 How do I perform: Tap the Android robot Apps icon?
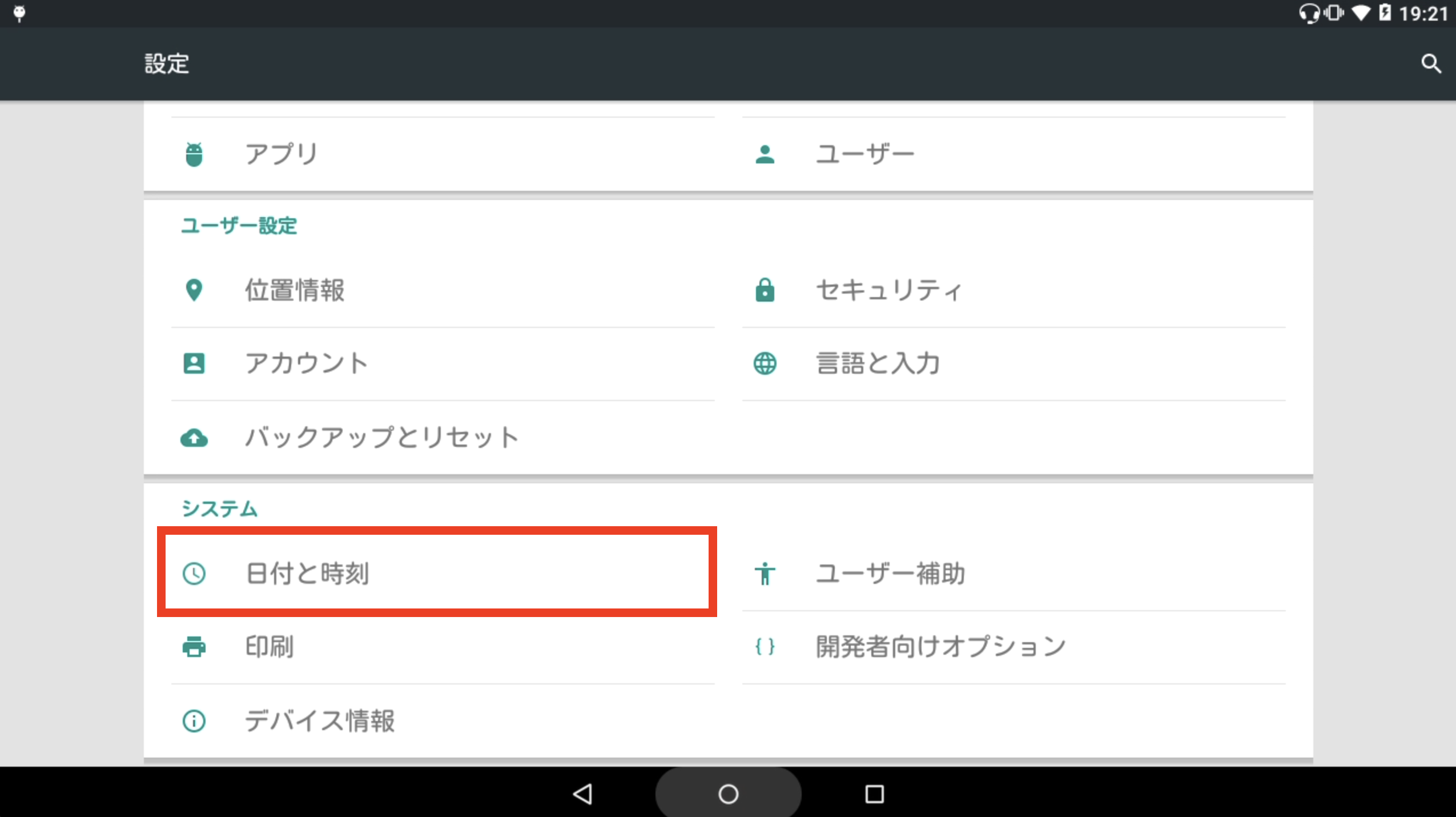194,154
